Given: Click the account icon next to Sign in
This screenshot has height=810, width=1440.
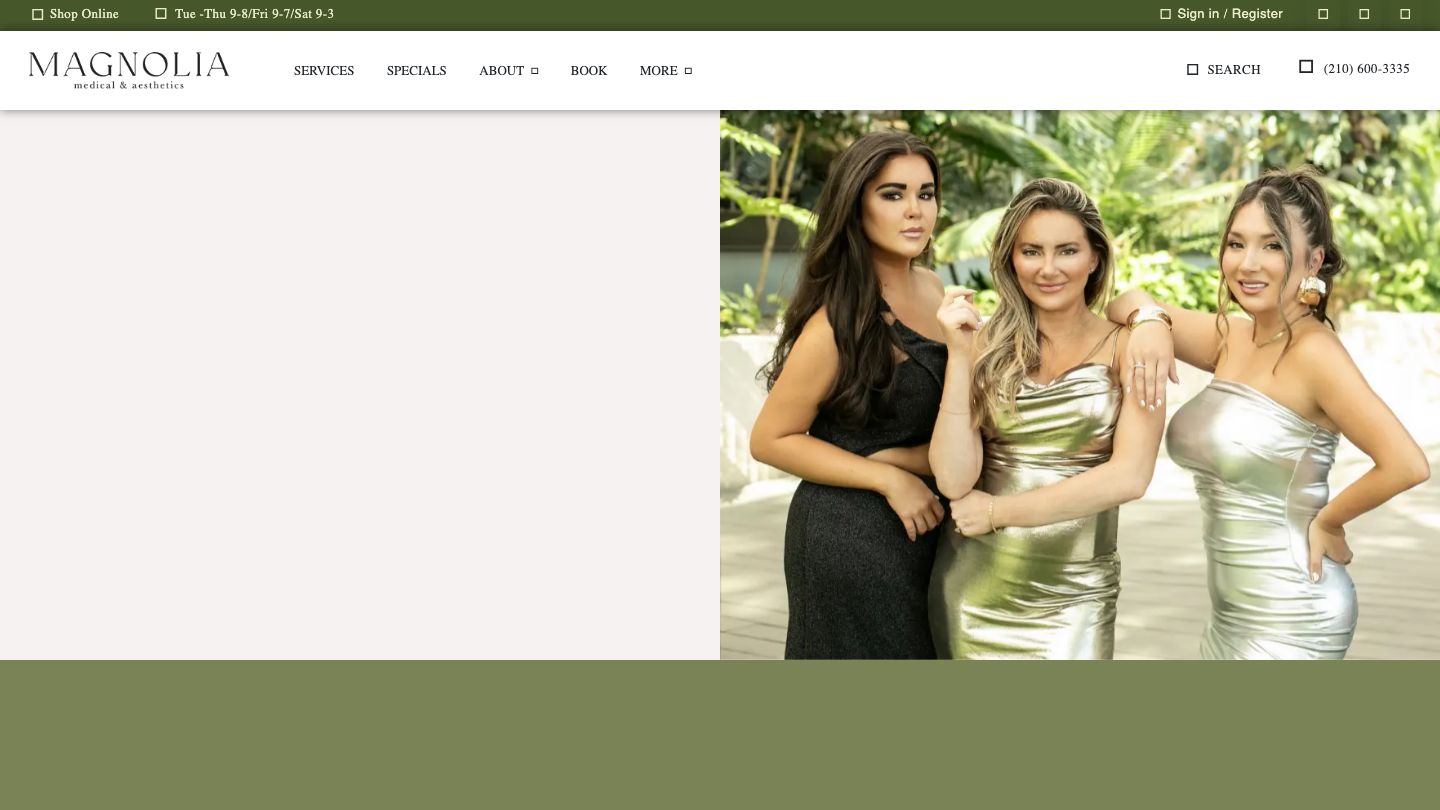Looking at the screenshot, I should pyautogui.click(x=1166, y=14).
